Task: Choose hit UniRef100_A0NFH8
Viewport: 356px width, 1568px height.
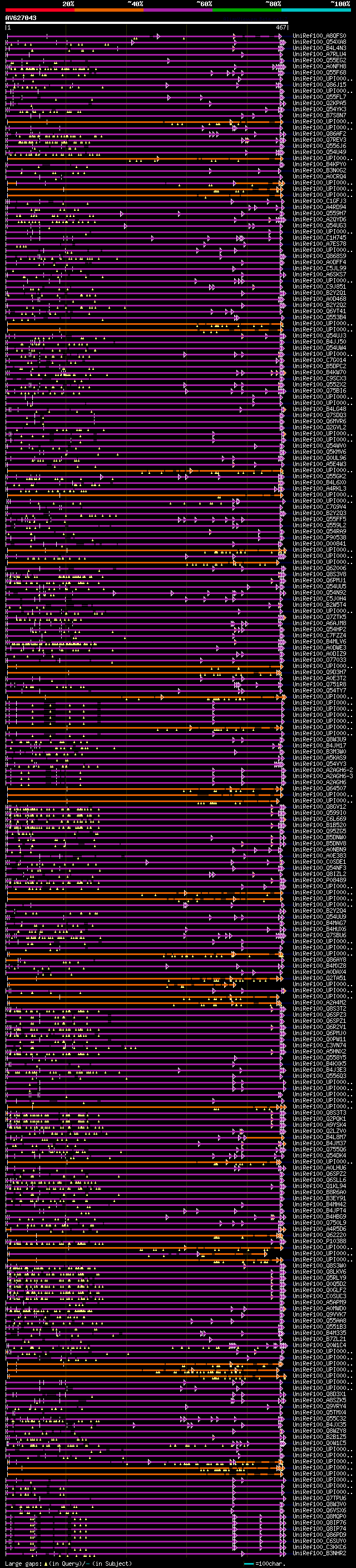Action: 319,66
